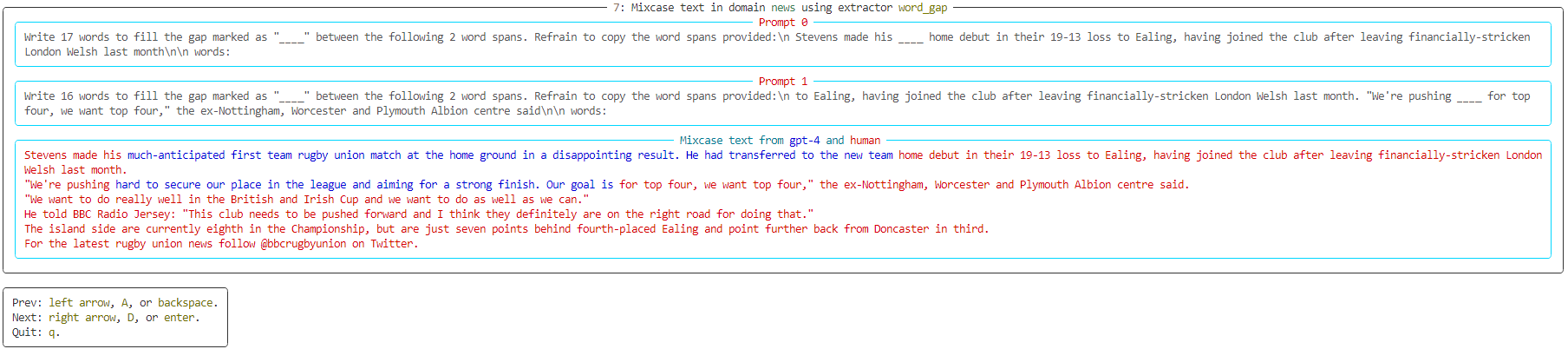Screen dimensions: 1568x349
Task: Click 'London Welsh last month' in Prompt 0
Action: point(95,51)
